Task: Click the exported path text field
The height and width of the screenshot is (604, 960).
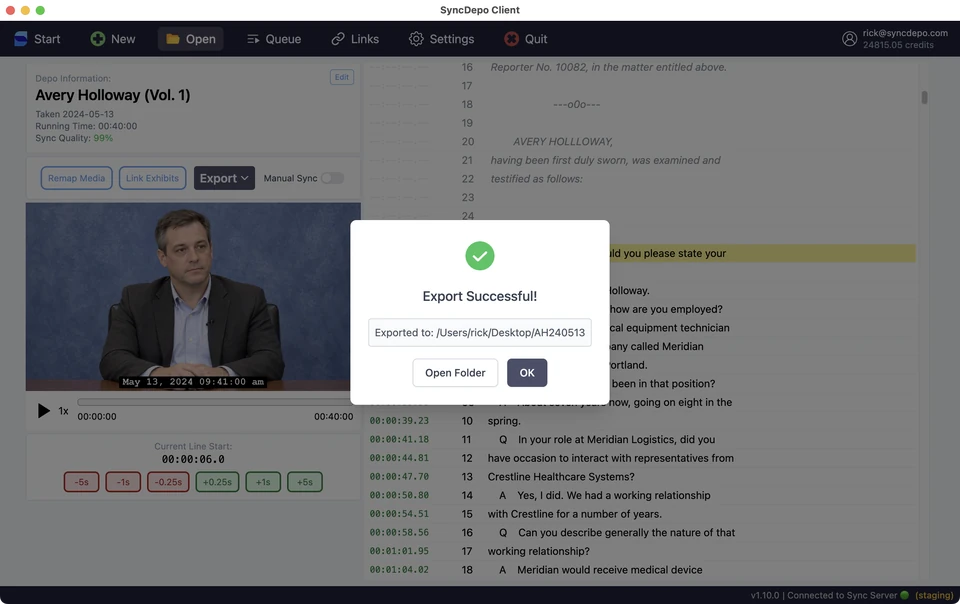Action: point(479,332)
